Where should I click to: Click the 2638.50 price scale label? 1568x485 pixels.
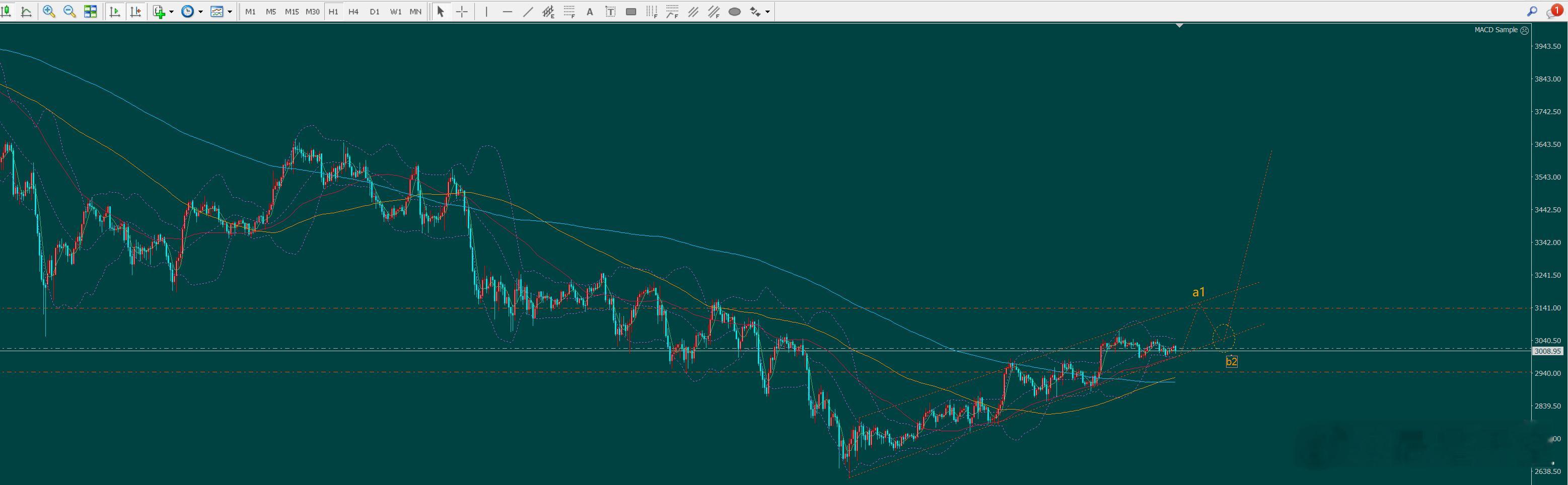tap(1547, 471)
